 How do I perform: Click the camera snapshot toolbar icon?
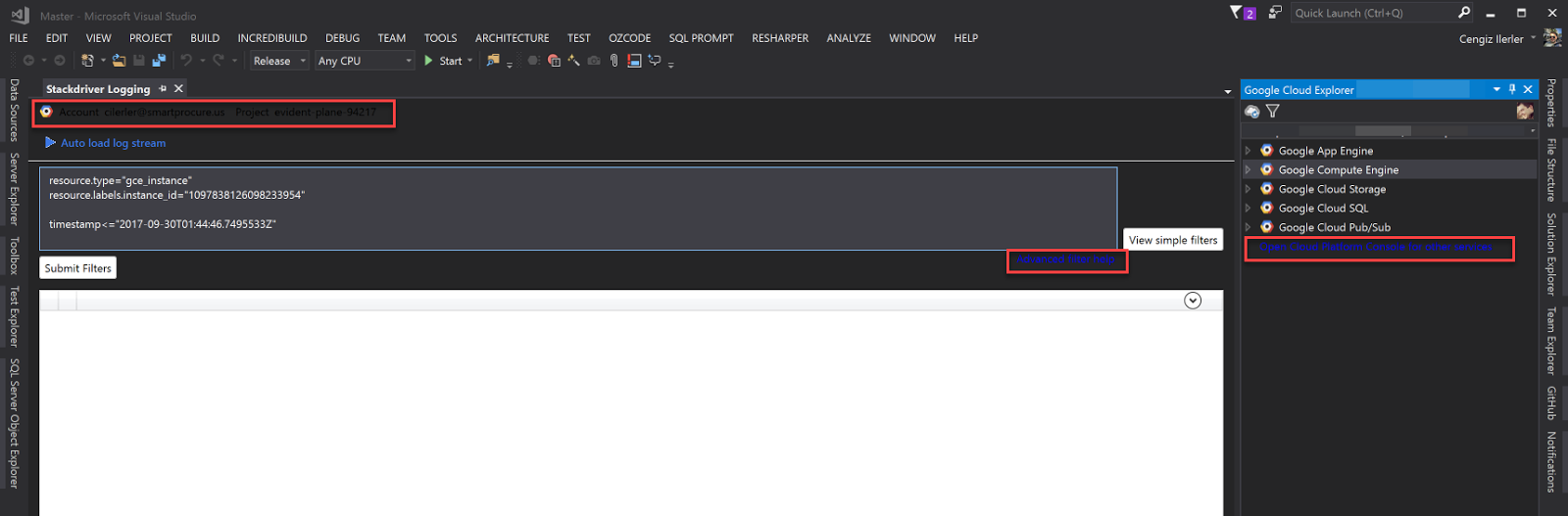click(x=594, y=61)
